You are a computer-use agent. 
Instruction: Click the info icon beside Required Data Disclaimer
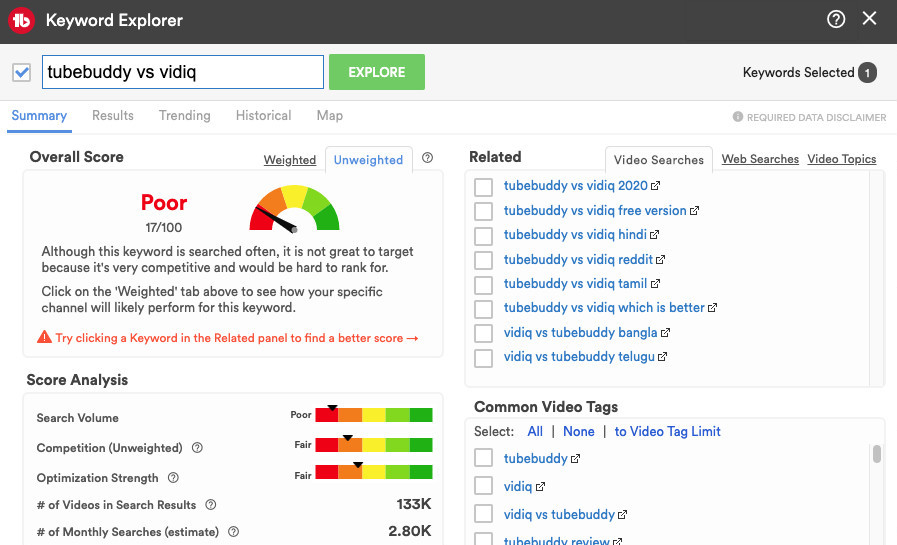pyautogui.click(x=738, y=117)
